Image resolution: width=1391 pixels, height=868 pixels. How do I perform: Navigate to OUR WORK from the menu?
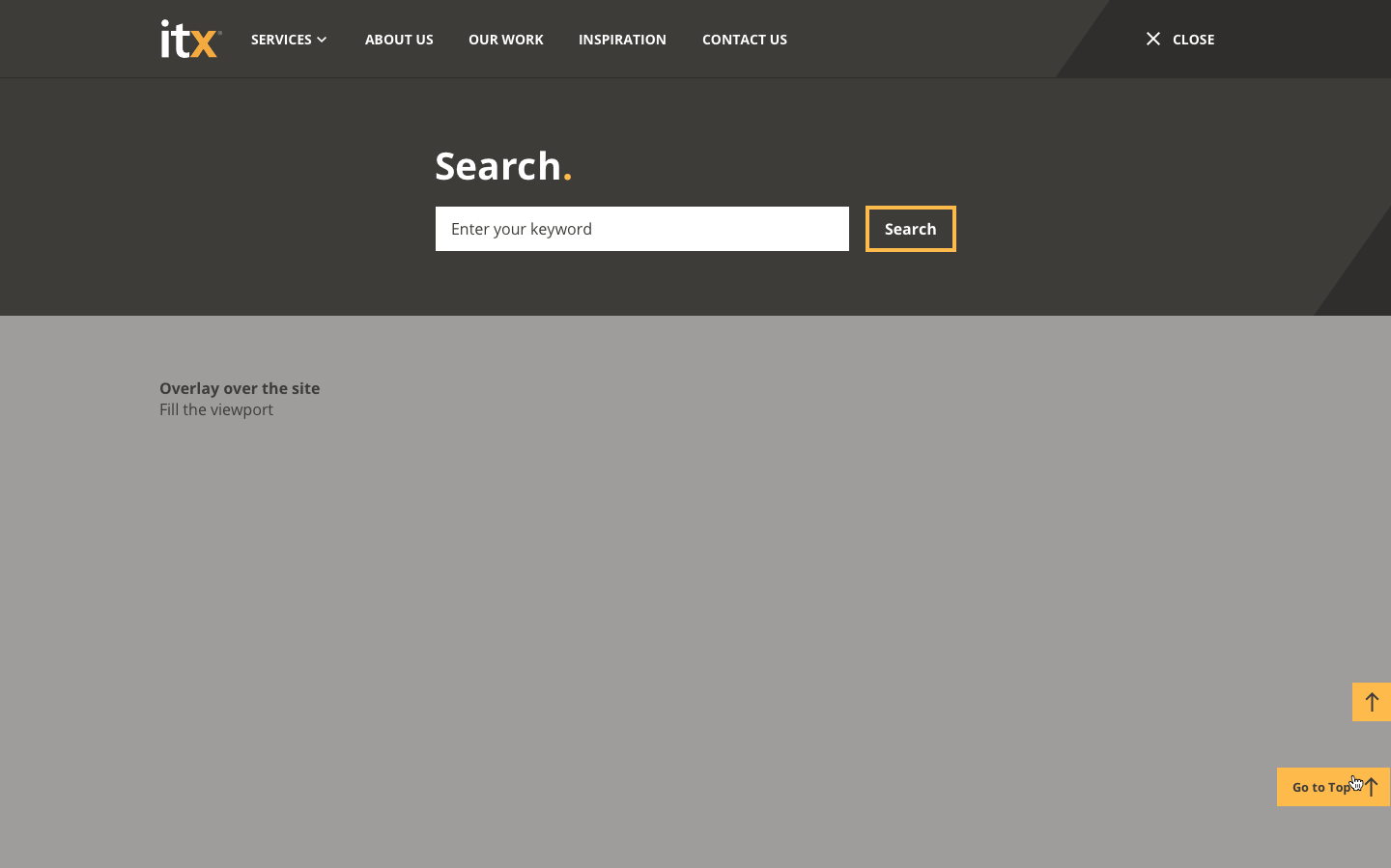pos(506,40)
